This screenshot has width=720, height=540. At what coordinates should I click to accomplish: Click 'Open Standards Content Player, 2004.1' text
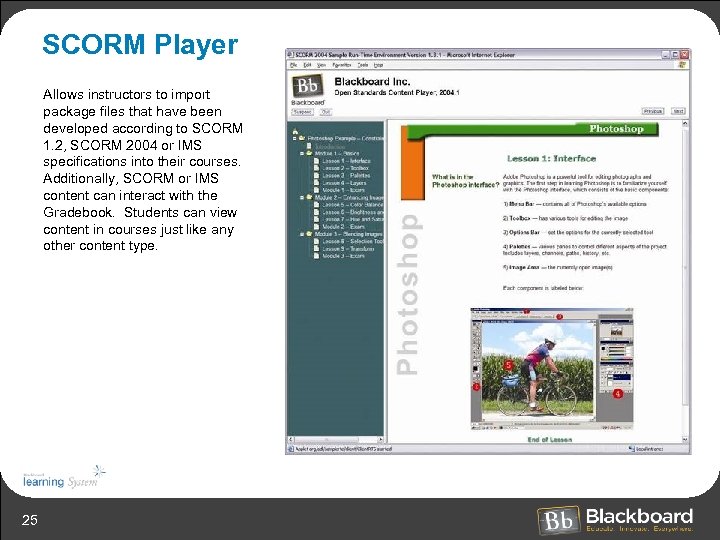pyautogui.click(x=397, y=93)
